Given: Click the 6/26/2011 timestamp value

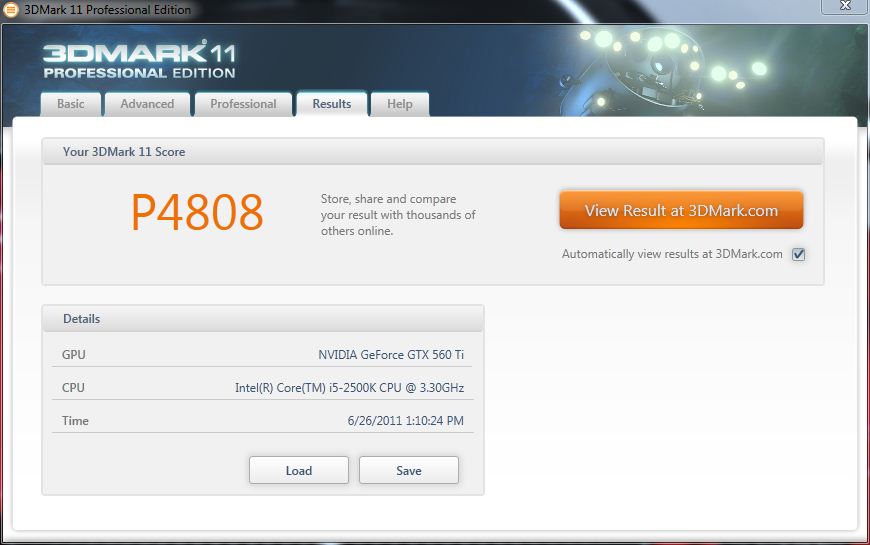Looking at the screenshot, I should [x=405, y=421].
